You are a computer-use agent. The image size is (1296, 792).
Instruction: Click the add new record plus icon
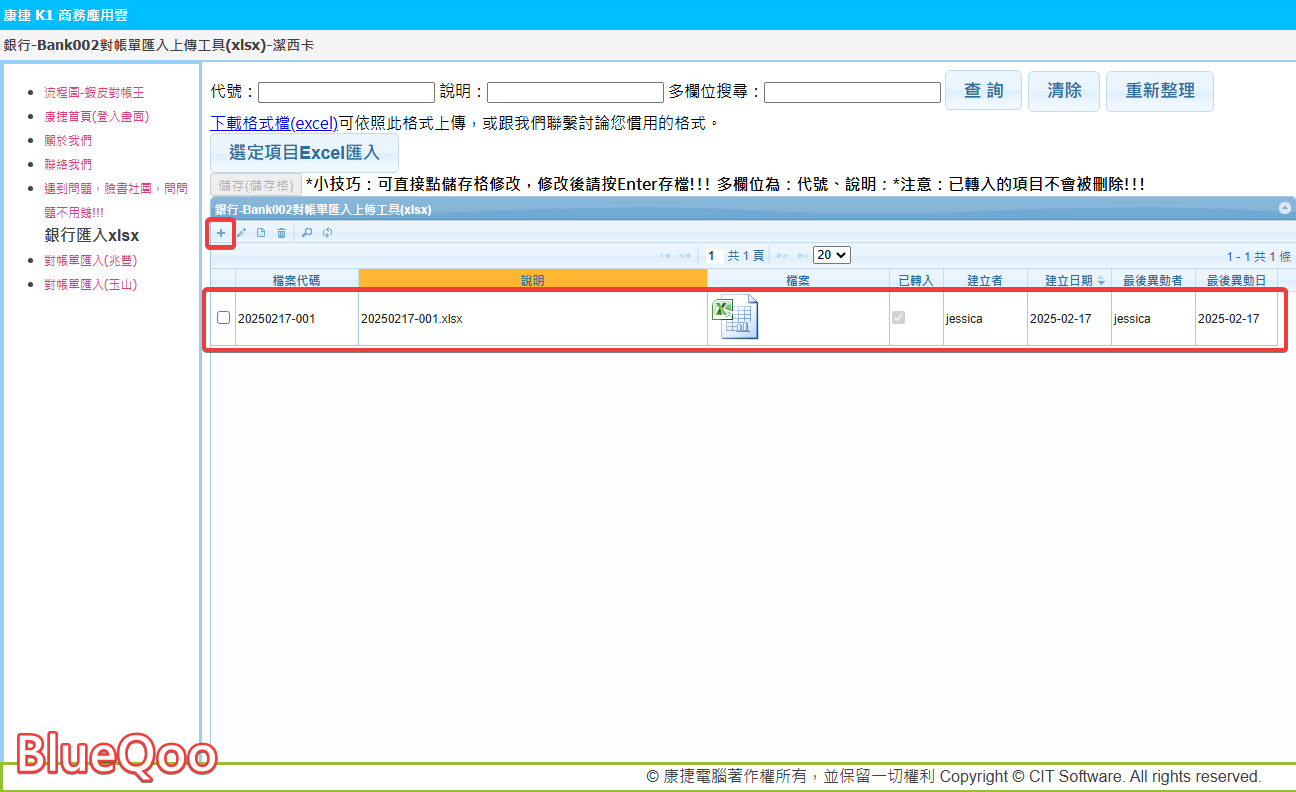[x=221, y=233]
